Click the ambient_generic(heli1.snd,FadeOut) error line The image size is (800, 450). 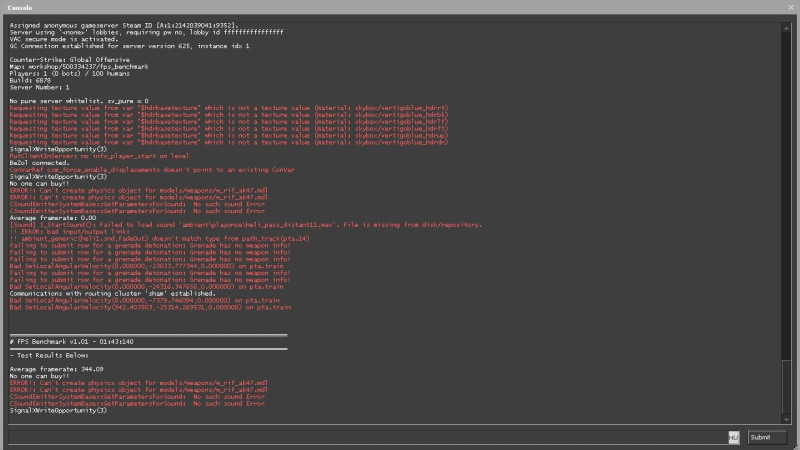[159, 238]
